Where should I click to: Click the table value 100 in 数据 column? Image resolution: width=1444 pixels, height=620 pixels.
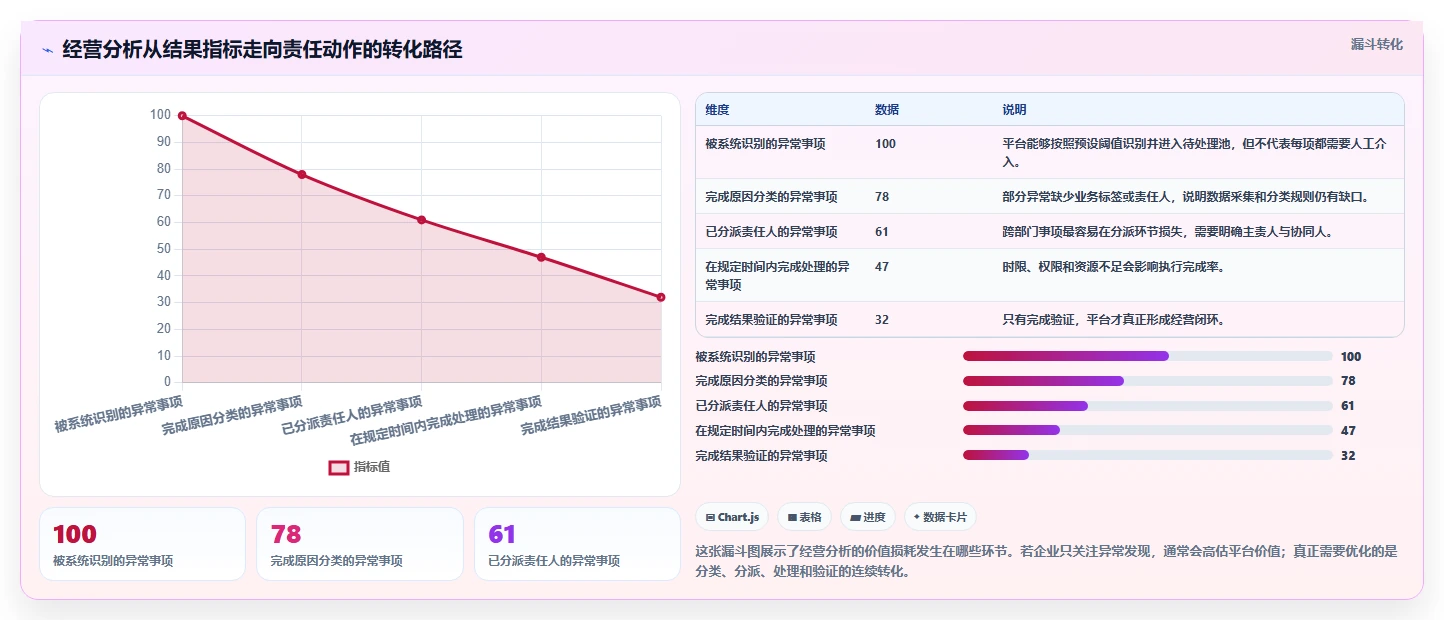pos(885,144)
